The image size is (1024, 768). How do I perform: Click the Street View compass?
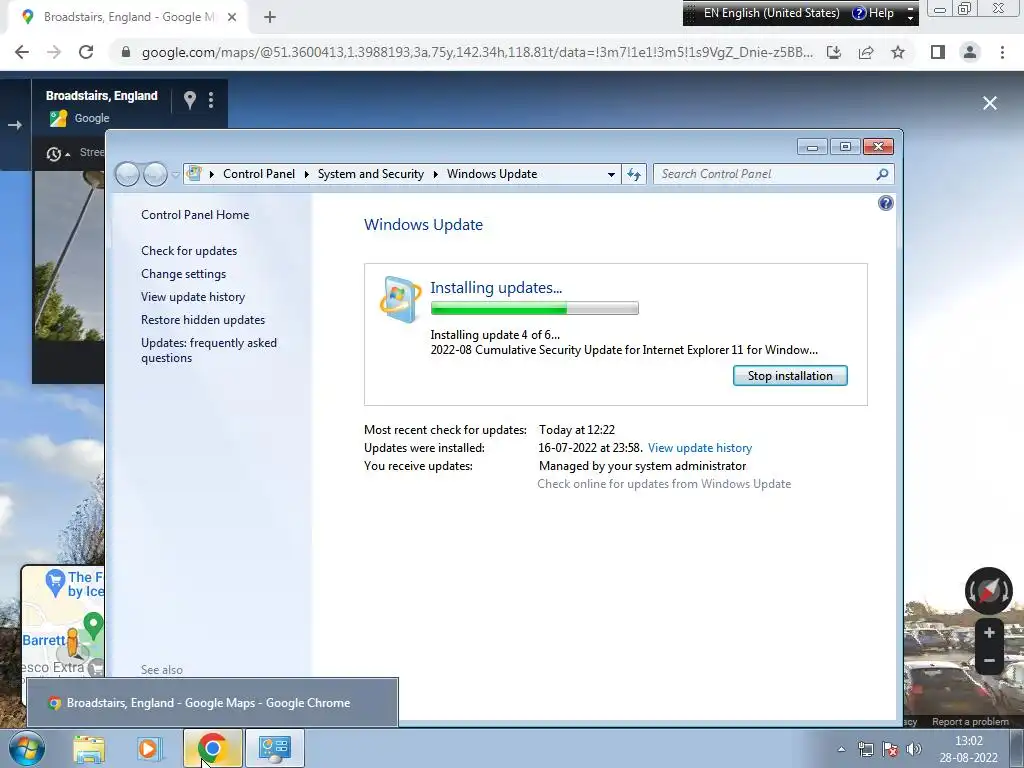(989, 590)
